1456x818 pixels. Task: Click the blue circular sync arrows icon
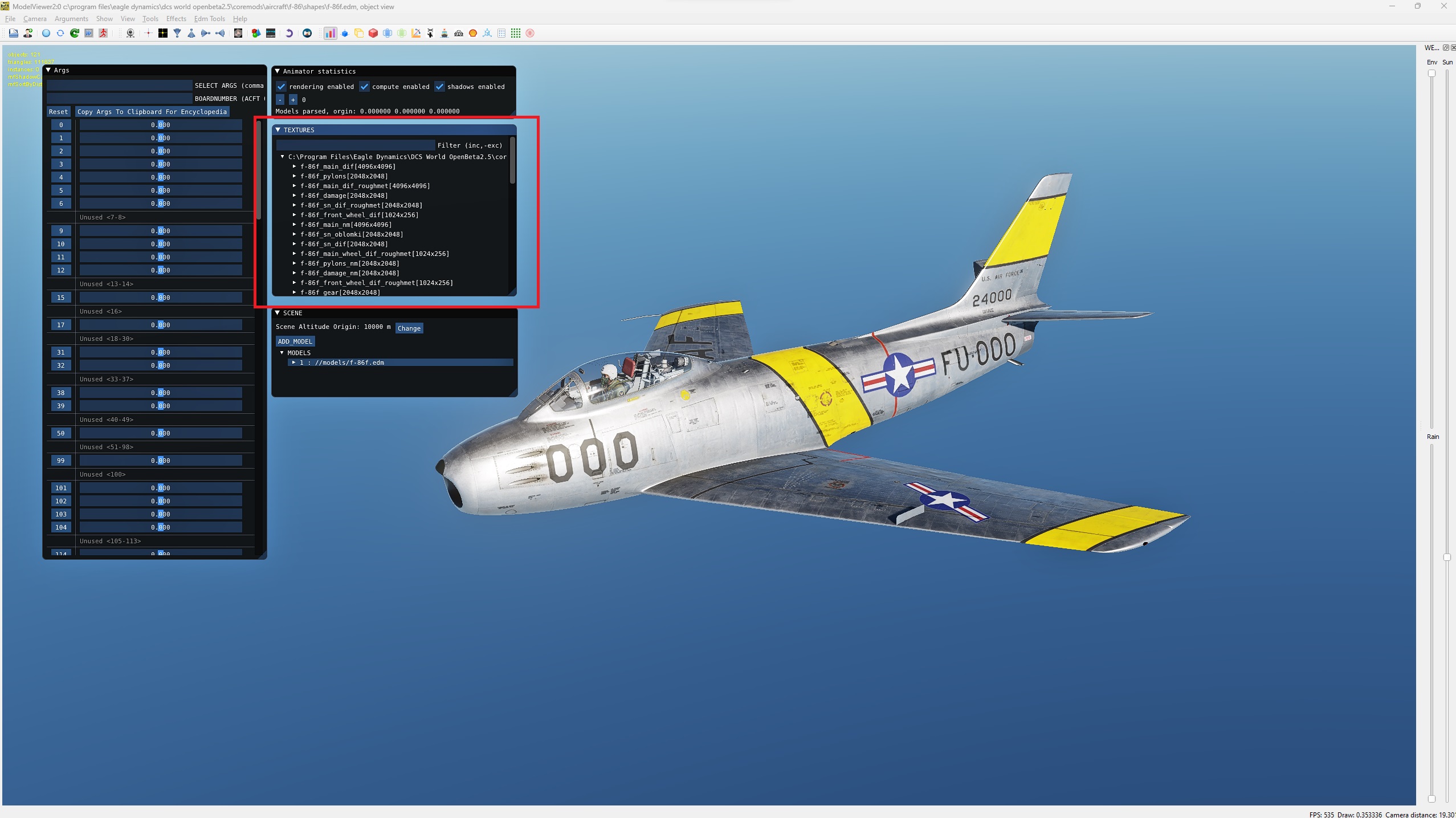pos(60,33)
